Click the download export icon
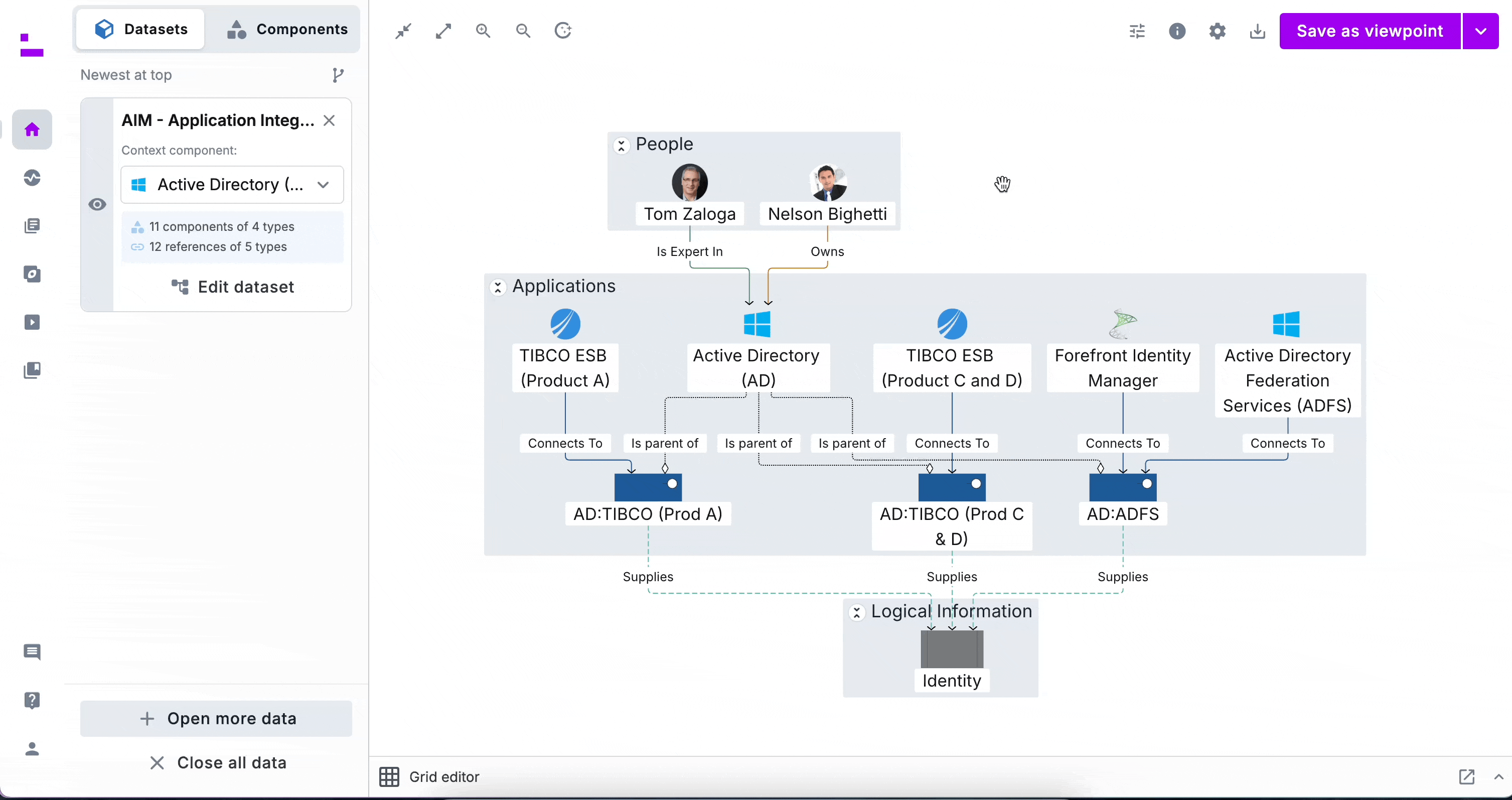Image resolution: width=1512 pixels, height=800 pixels. (1257, 31)
